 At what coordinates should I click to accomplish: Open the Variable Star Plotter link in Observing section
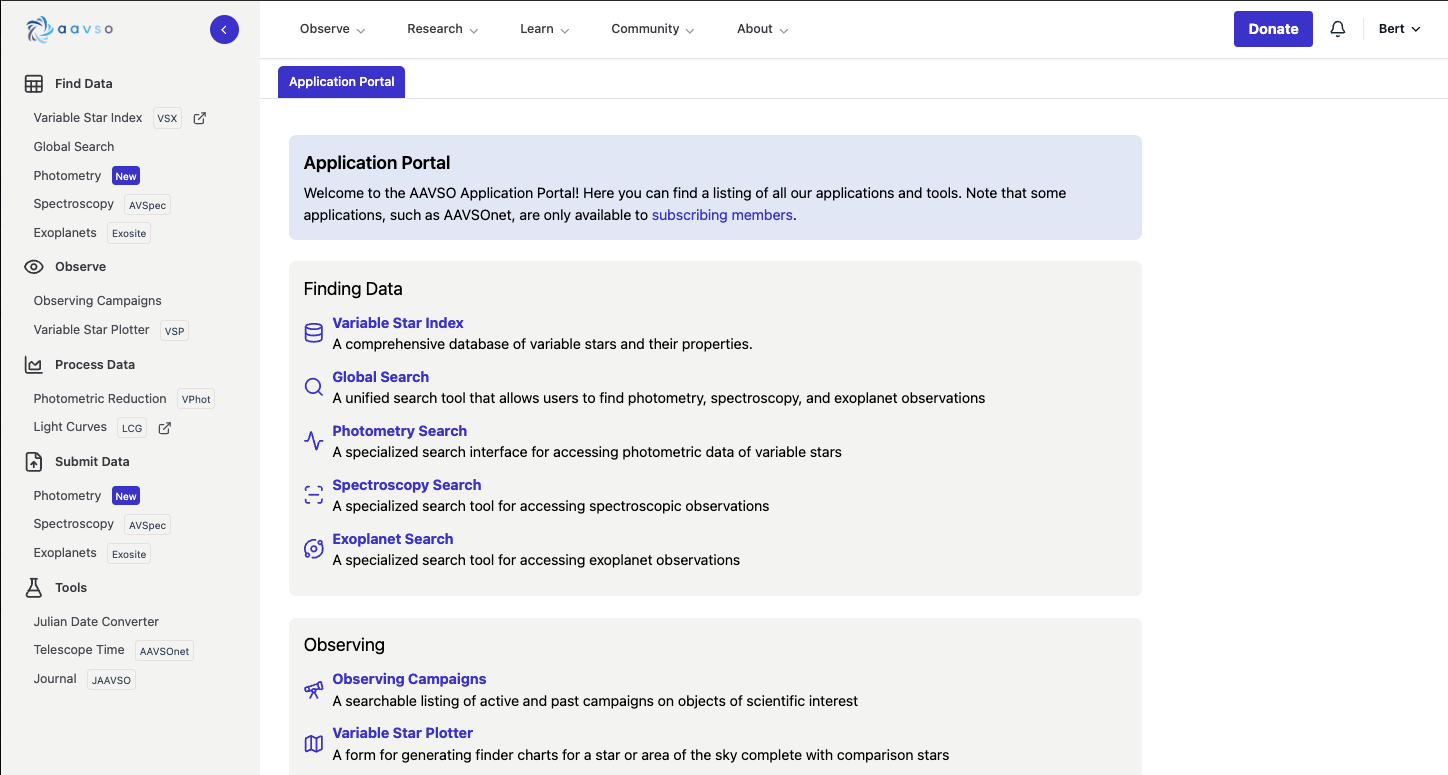point(403,733)
